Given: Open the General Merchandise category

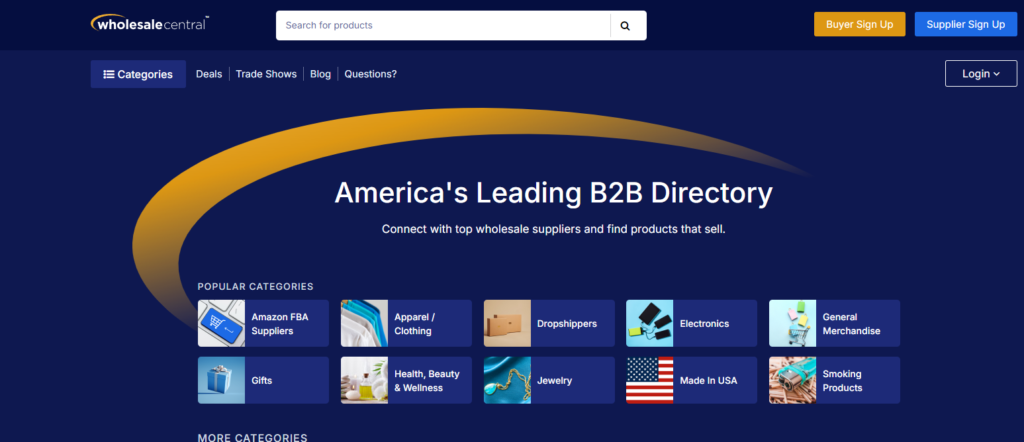Looking at the screenshot, I should click(834, 323).
